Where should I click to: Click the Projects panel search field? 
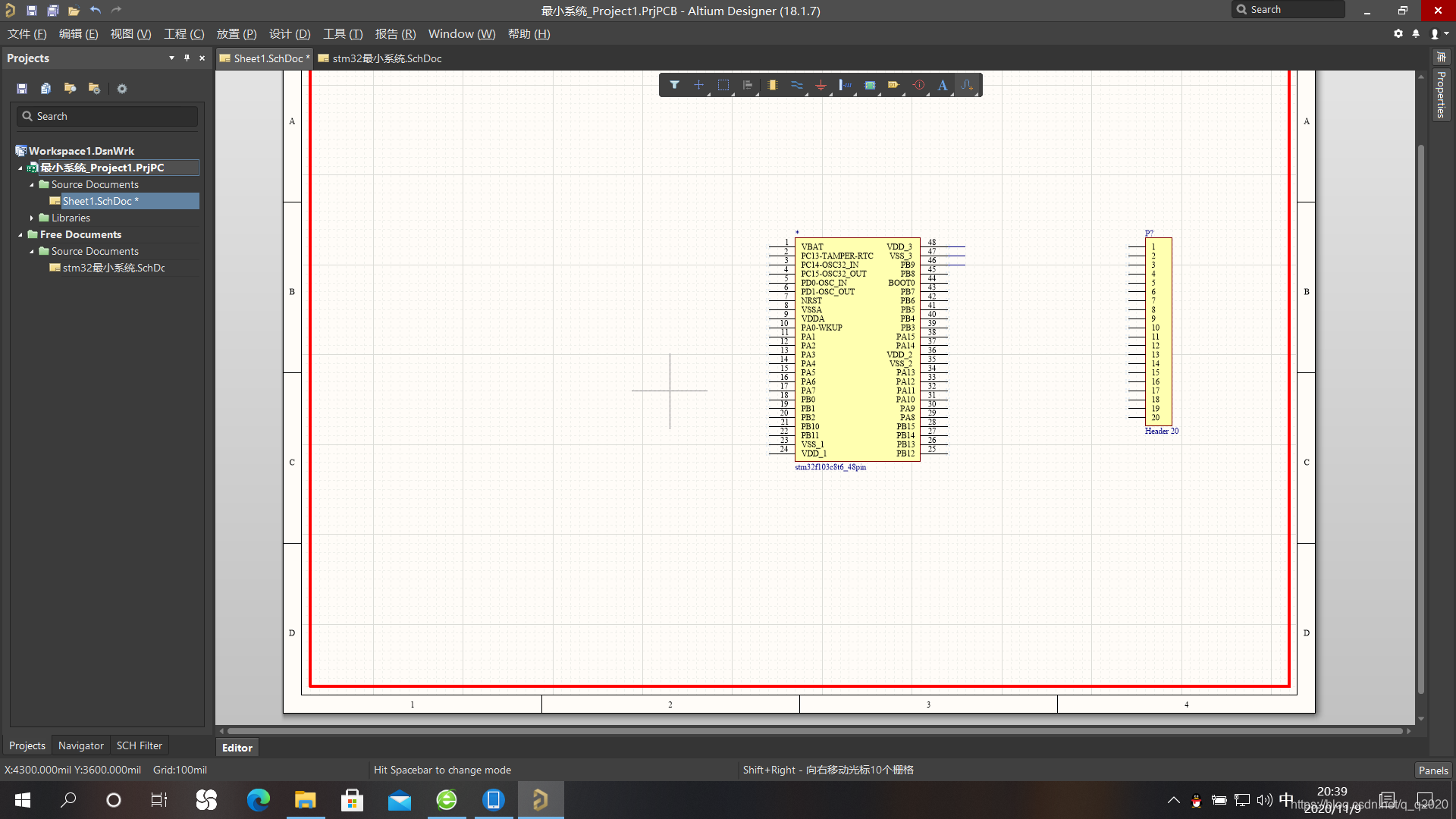(107, 116)
